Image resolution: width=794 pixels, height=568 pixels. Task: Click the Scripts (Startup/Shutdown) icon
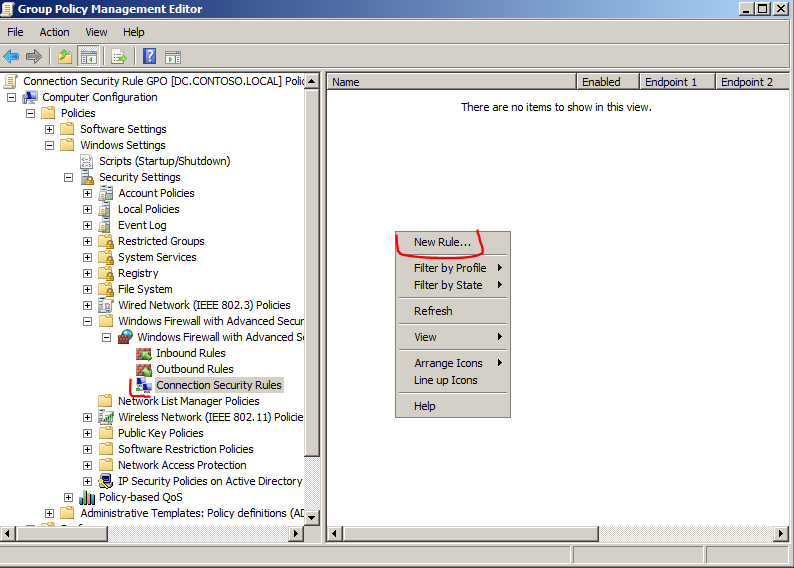coord(87,161)
